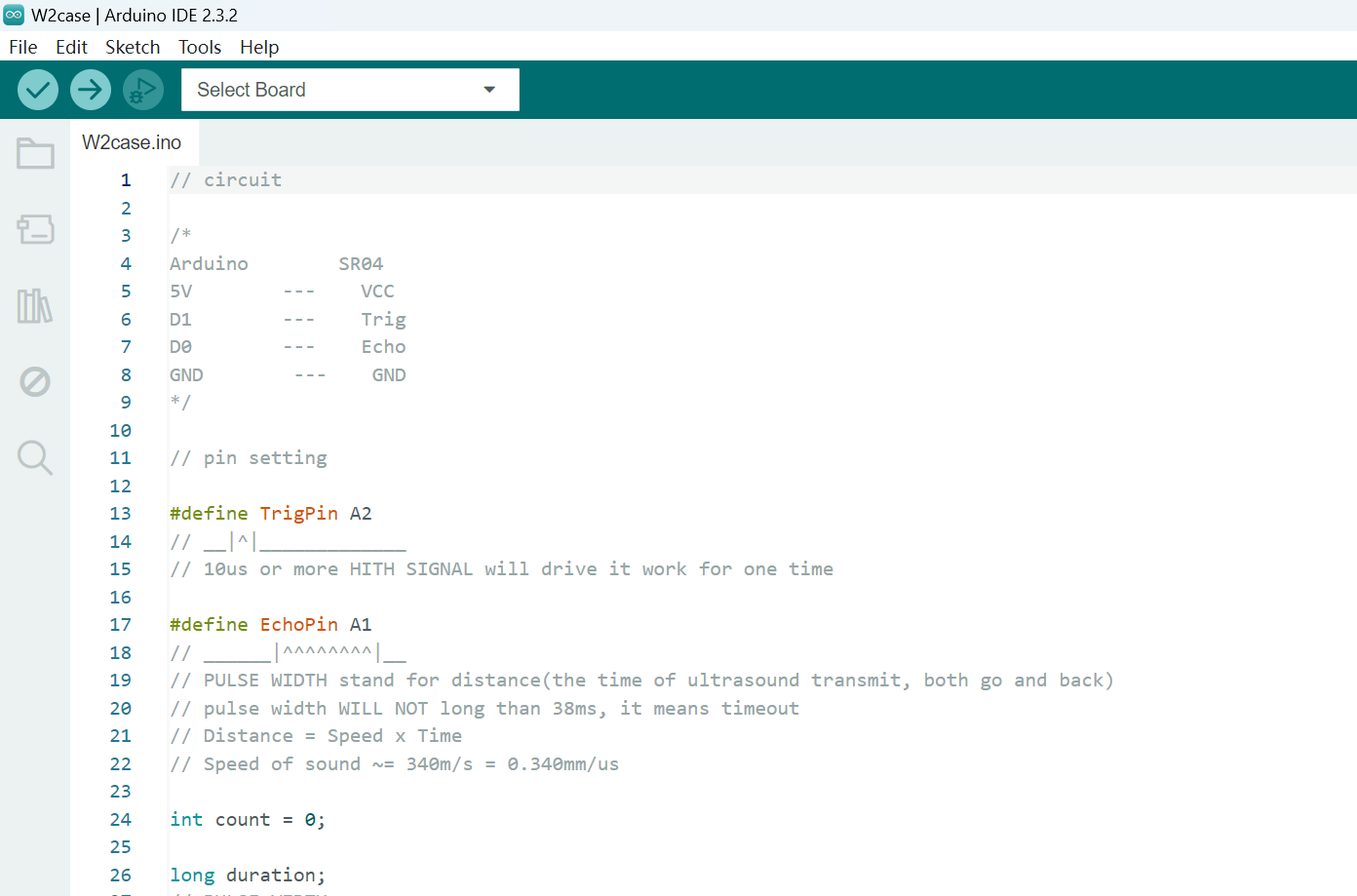Start debugging with the debug button
Screen dimensions: 1357x896
(x=143, y=90)
